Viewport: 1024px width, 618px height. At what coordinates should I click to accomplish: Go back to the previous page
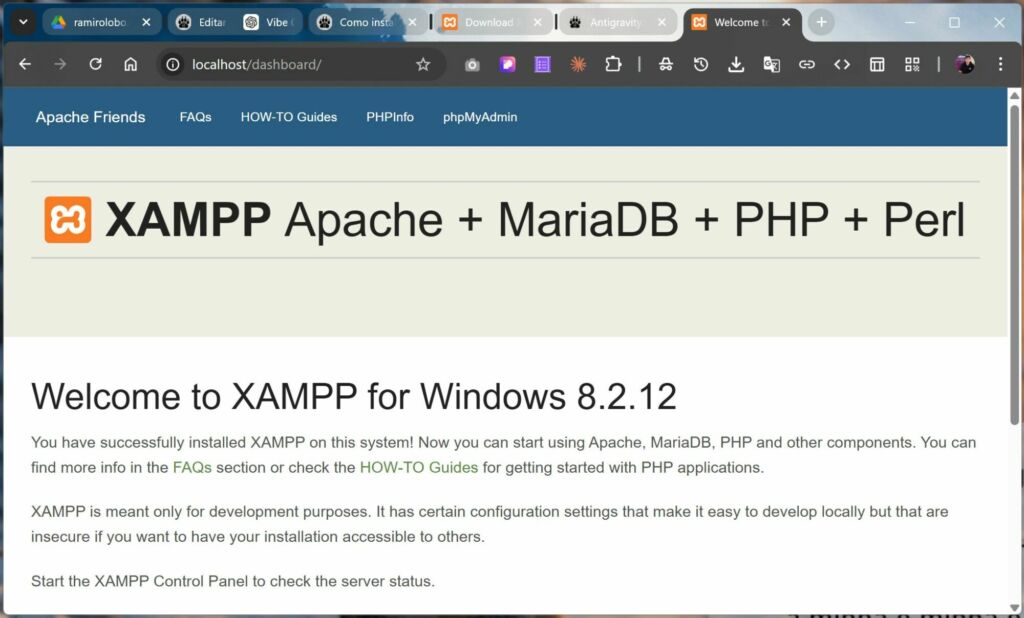pyautogui.click(x=25, y=64)
